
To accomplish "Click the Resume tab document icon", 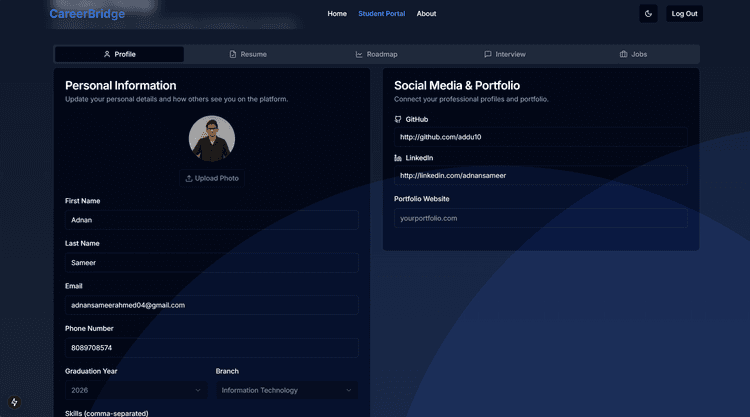I will coord(233,54).
